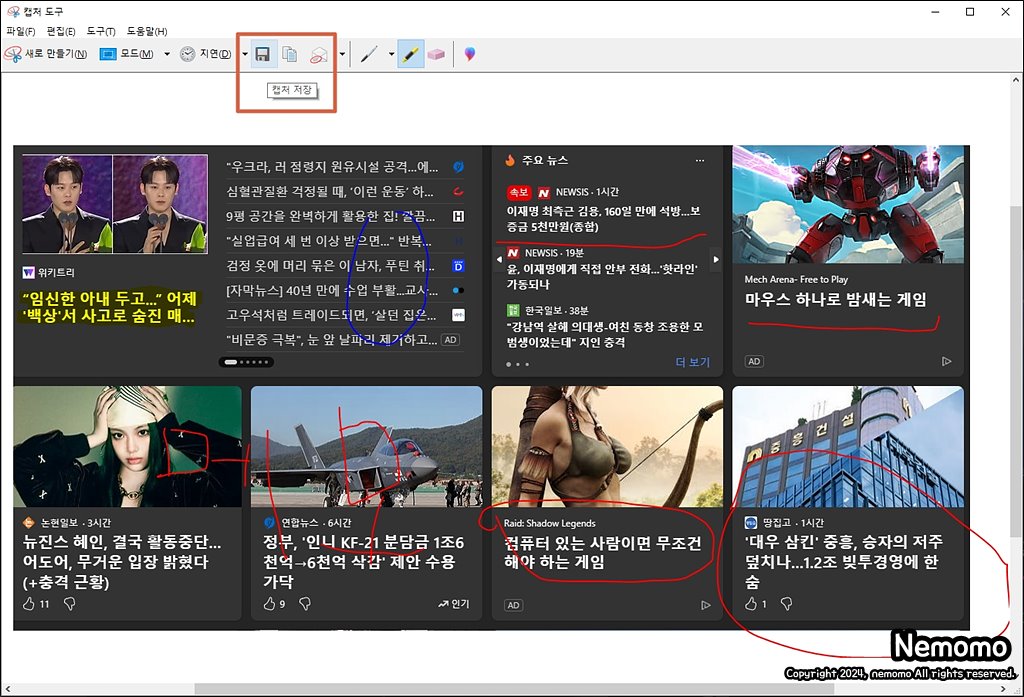Click the pagination dots under the headline list

pyautogui.click(x=246, y=362)
